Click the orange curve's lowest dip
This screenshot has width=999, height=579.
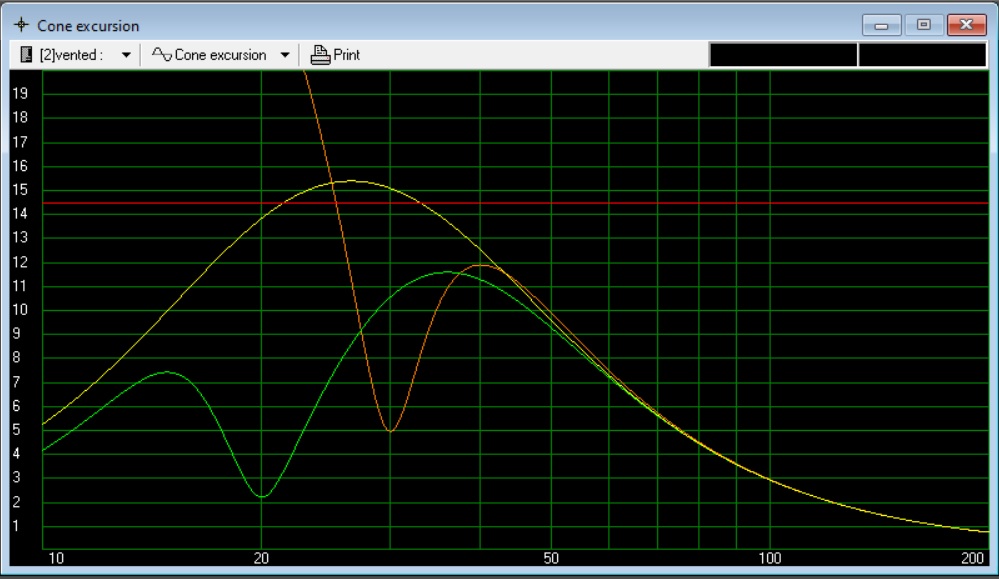[390, 431]
